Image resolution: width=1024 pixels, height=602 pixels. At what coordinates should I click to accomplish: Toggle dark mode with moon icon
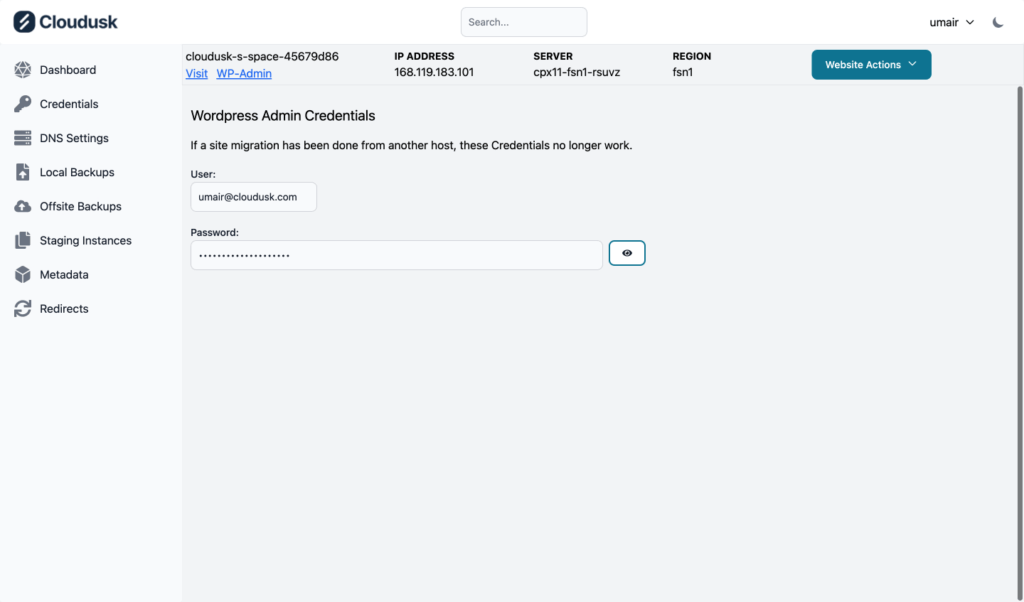998,22
